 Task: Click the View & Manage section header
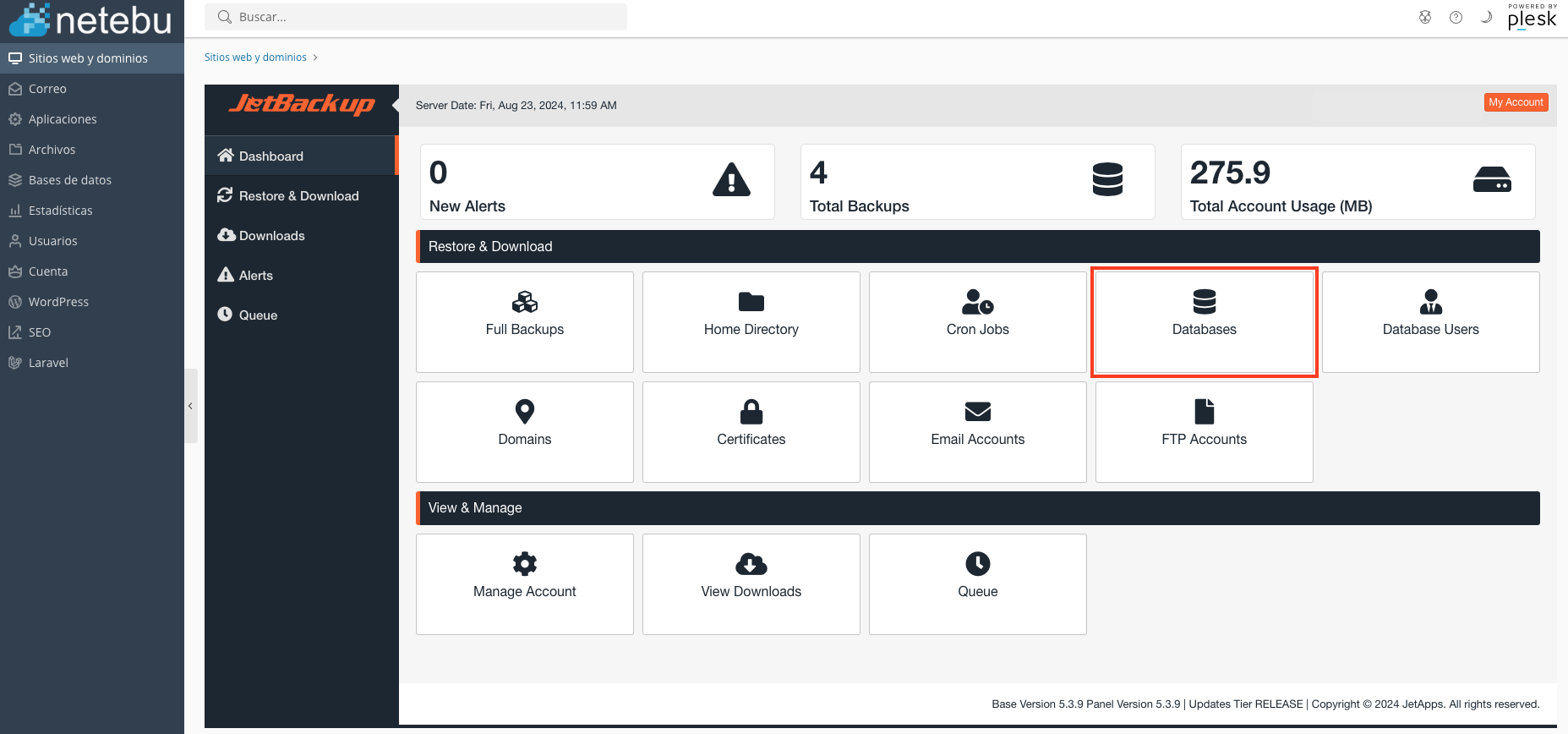[978, 507]
